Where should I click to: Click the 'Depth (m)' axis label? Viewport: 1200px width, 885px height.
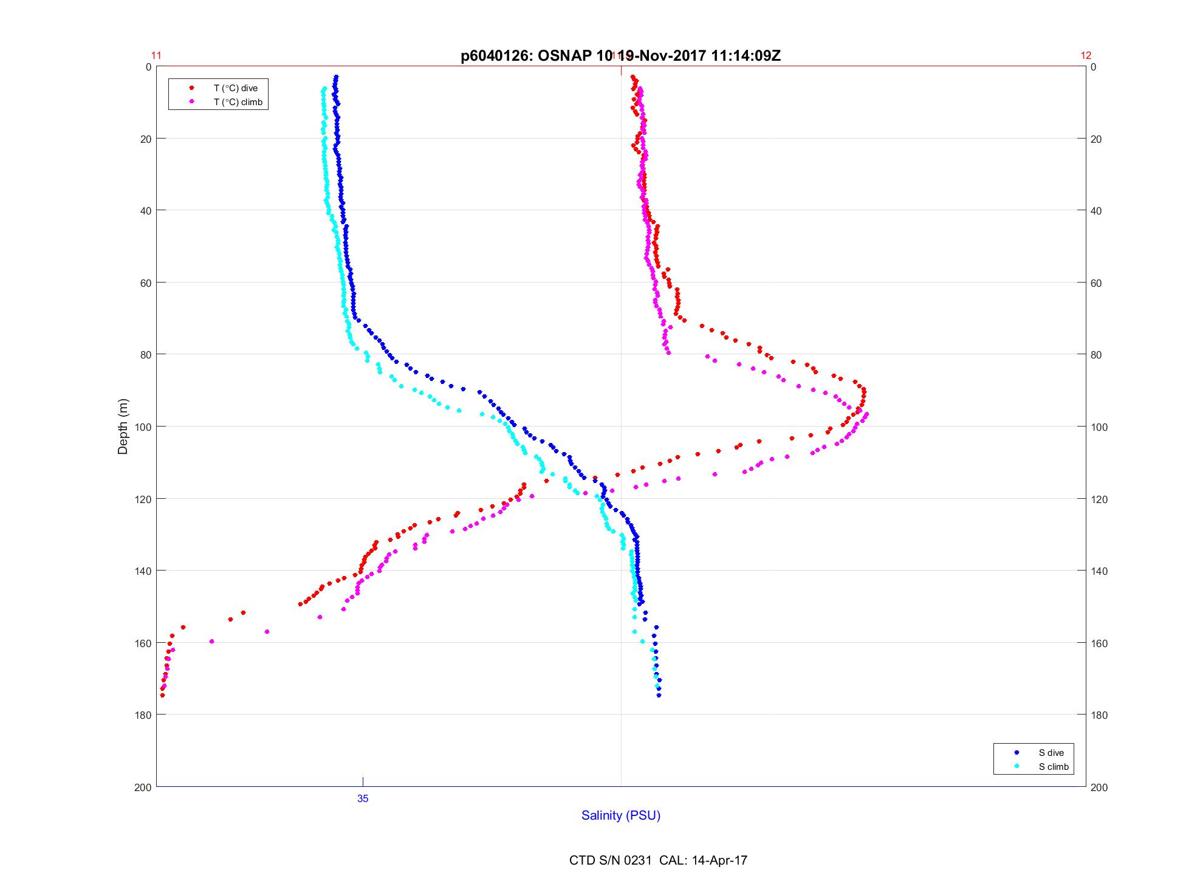coord(124,427)
